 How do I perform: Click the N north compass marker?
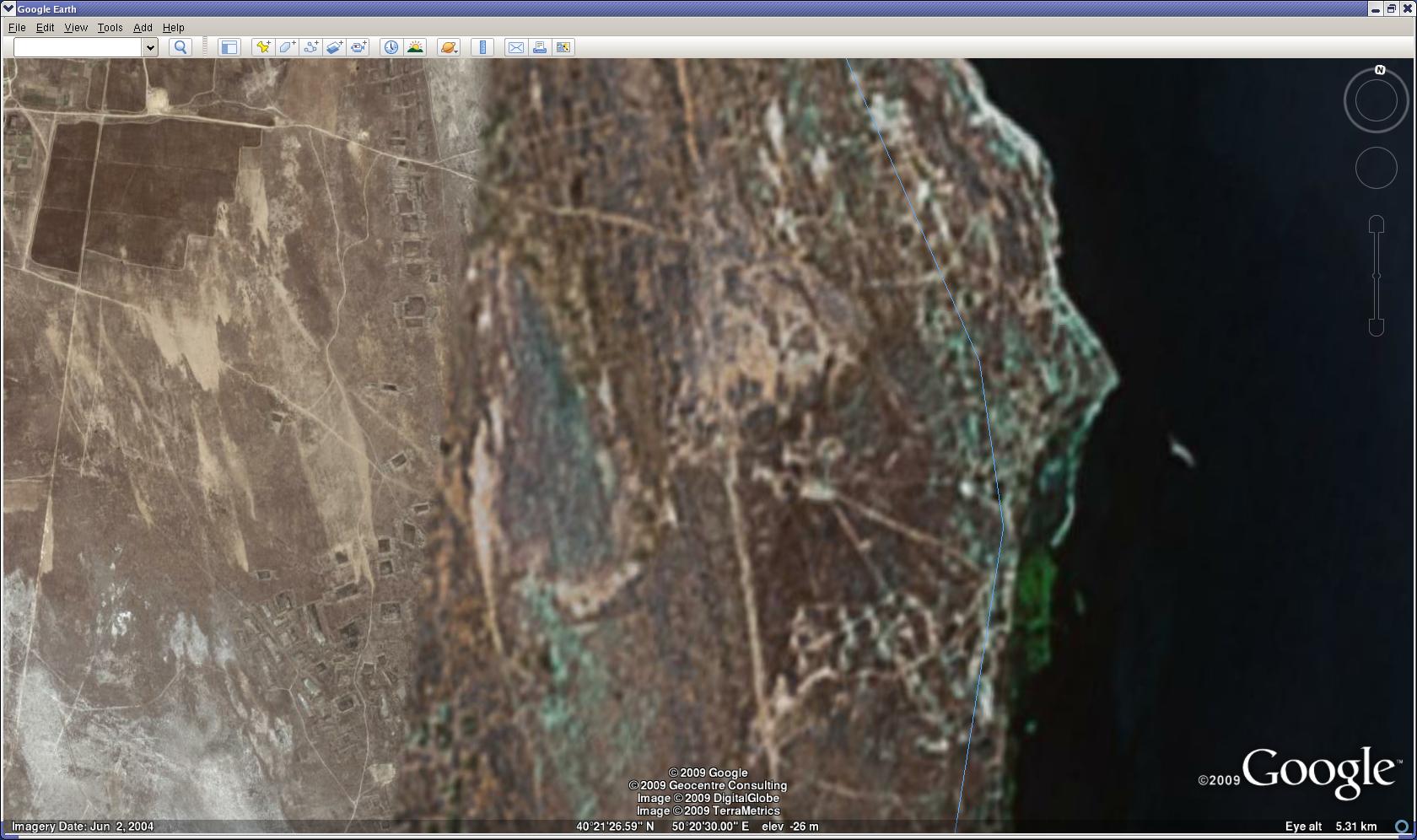click(1380, 70)
